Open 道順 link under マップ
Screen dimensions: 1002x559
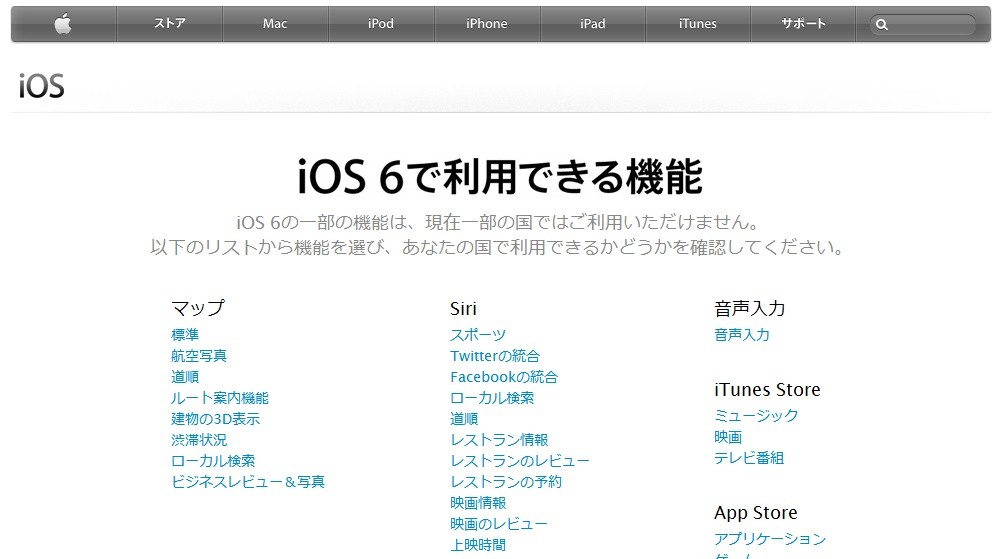(185, 377)
